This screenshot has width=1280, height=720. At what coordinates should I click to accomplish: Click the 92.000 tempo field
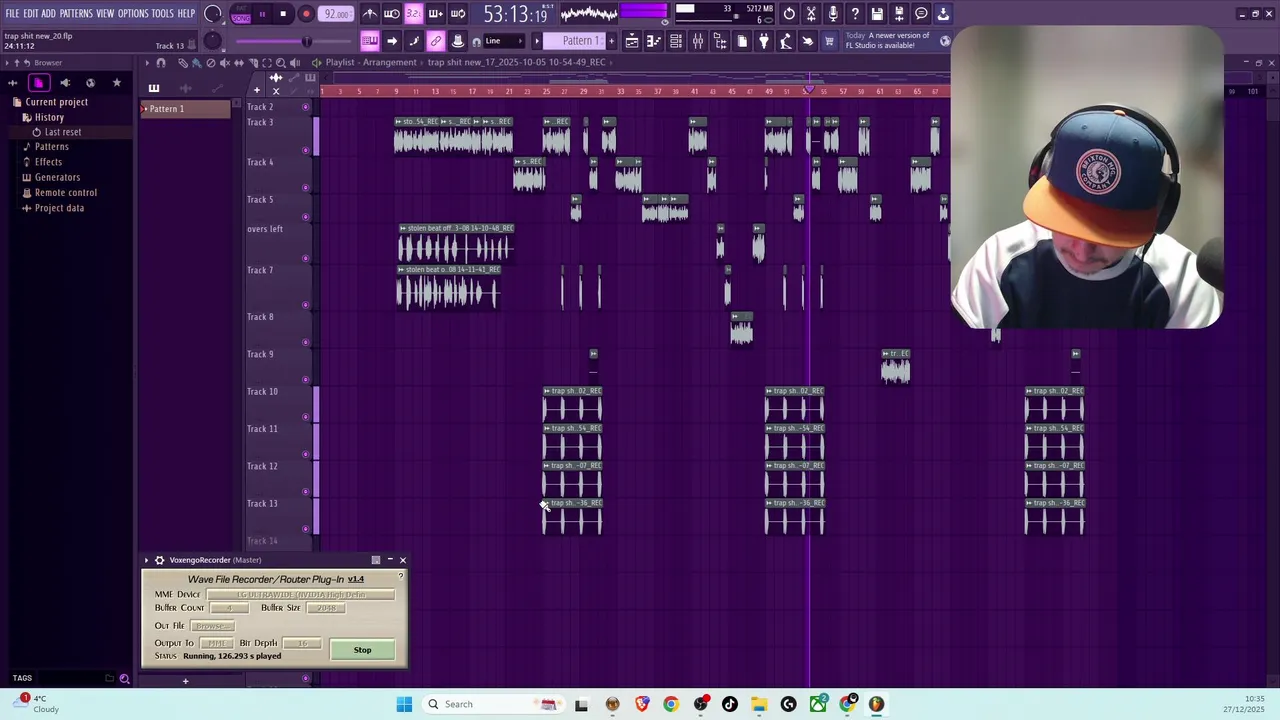tap(337, 14)
